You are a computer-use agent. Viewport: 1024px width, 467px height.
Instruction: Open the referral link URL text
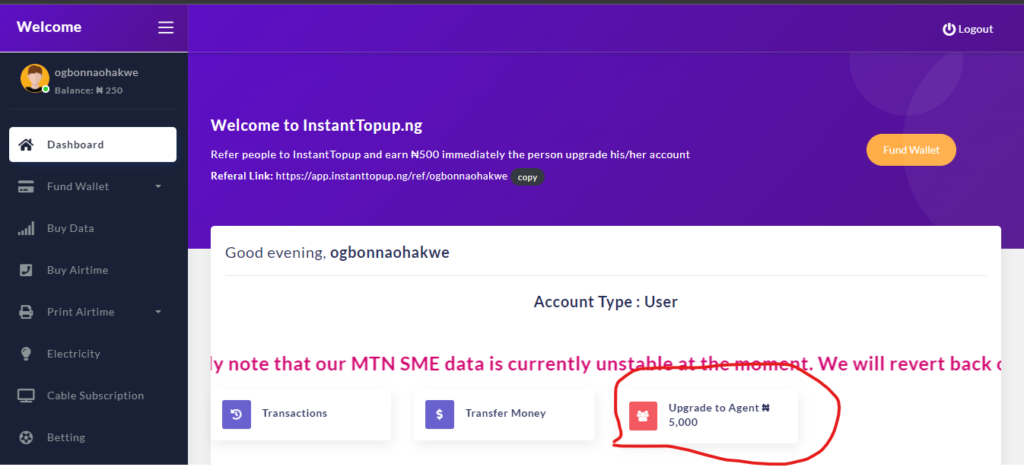tap(391, 176)
